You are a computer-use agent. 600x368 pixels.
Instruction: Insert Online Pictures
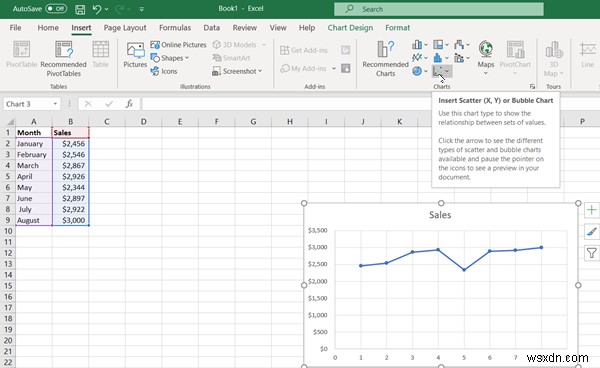tap(178, 45)
